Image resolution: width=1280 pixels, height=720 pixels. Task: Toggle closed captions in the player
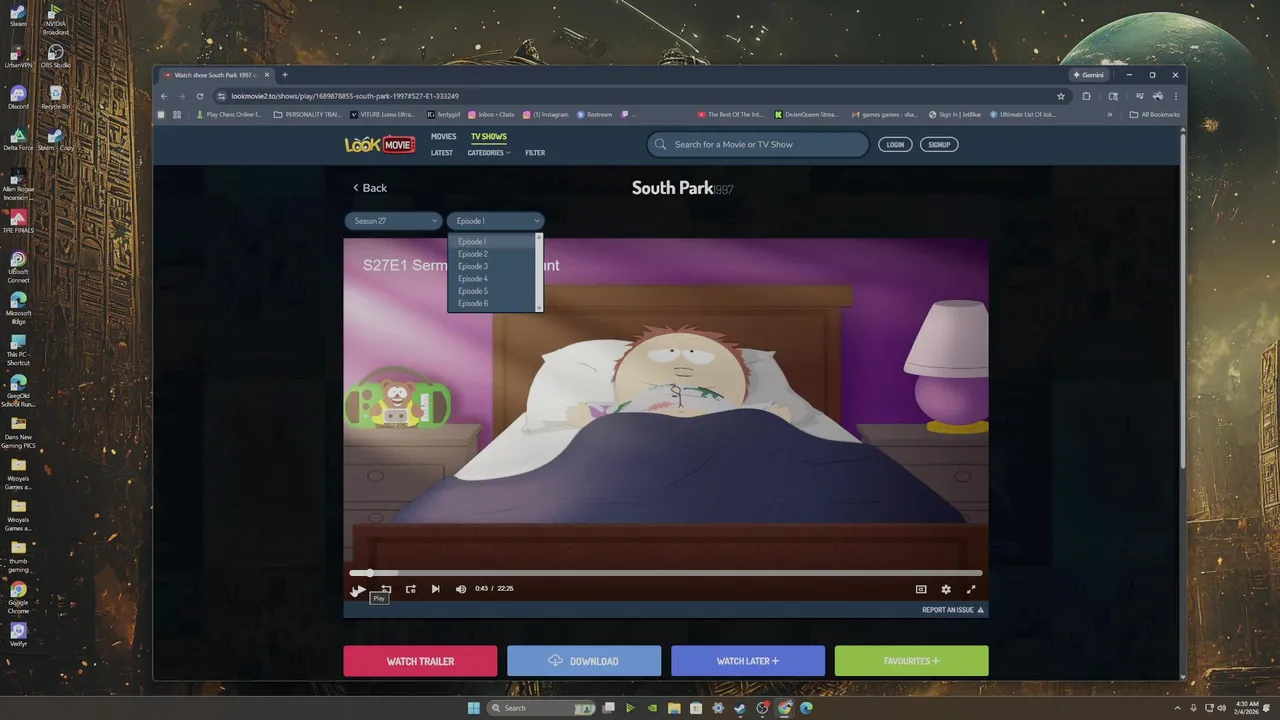921,589
